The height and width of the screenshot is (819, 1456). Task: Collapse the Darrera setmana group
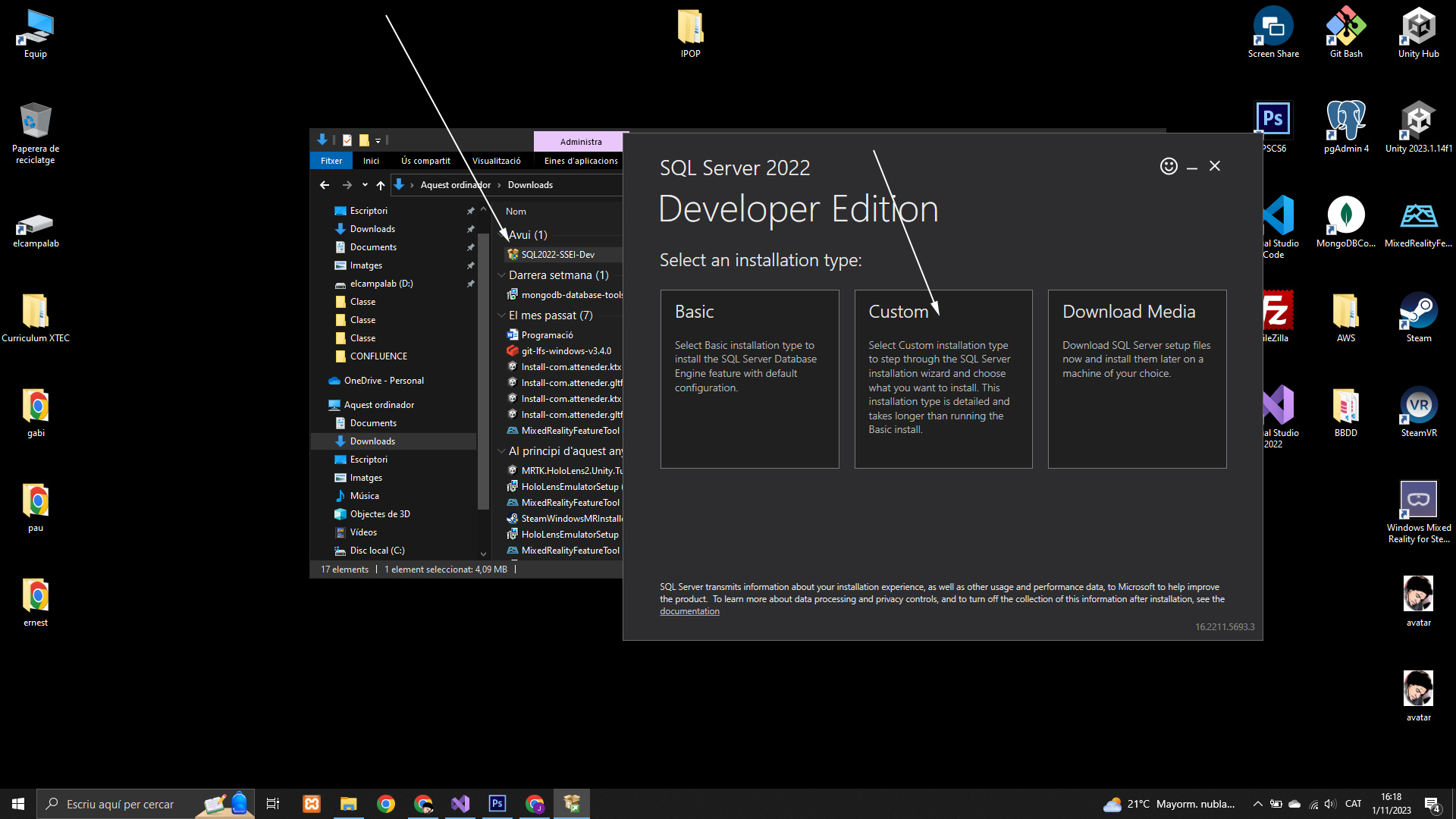pos(501,275)
